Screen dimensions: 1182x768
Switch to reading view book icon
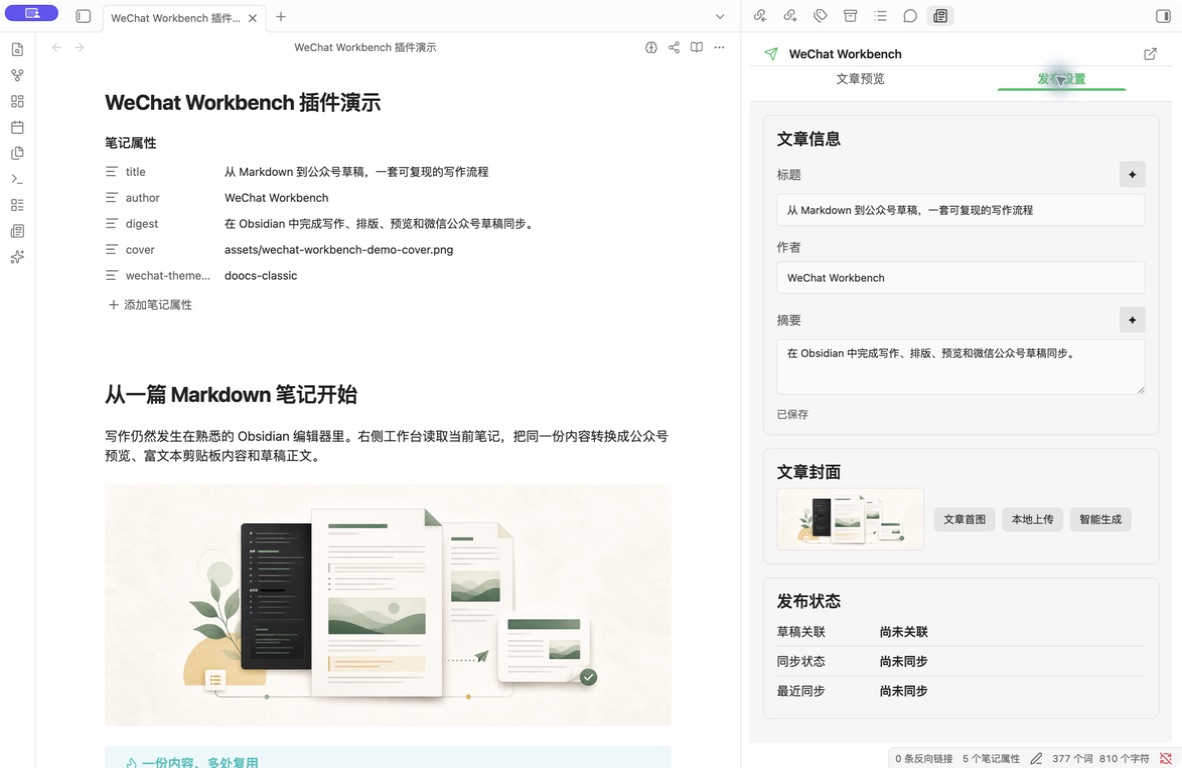tap(697, 47)
